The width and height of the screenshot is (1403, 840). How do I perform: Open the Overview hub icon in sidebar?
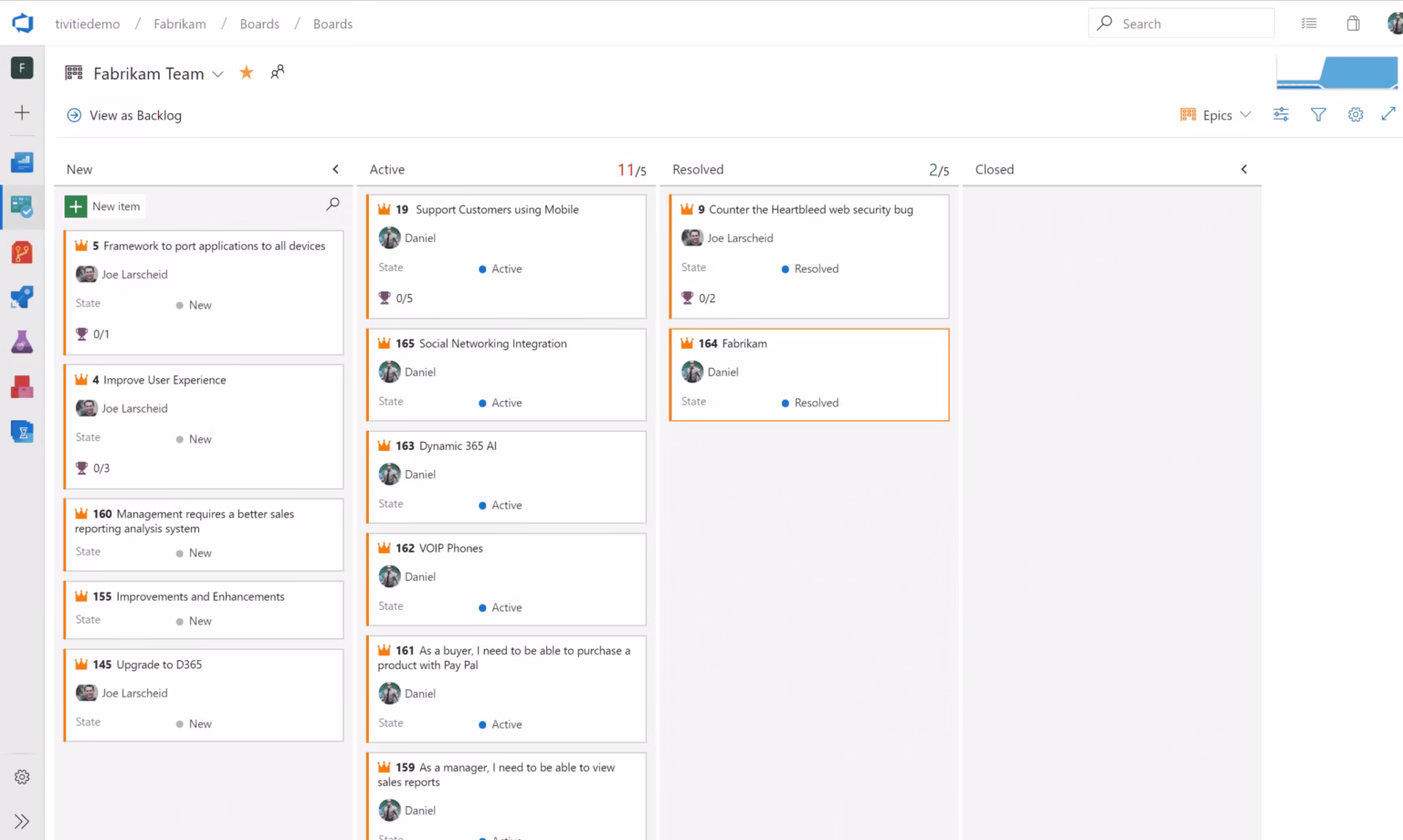click(x=22, y=162)
